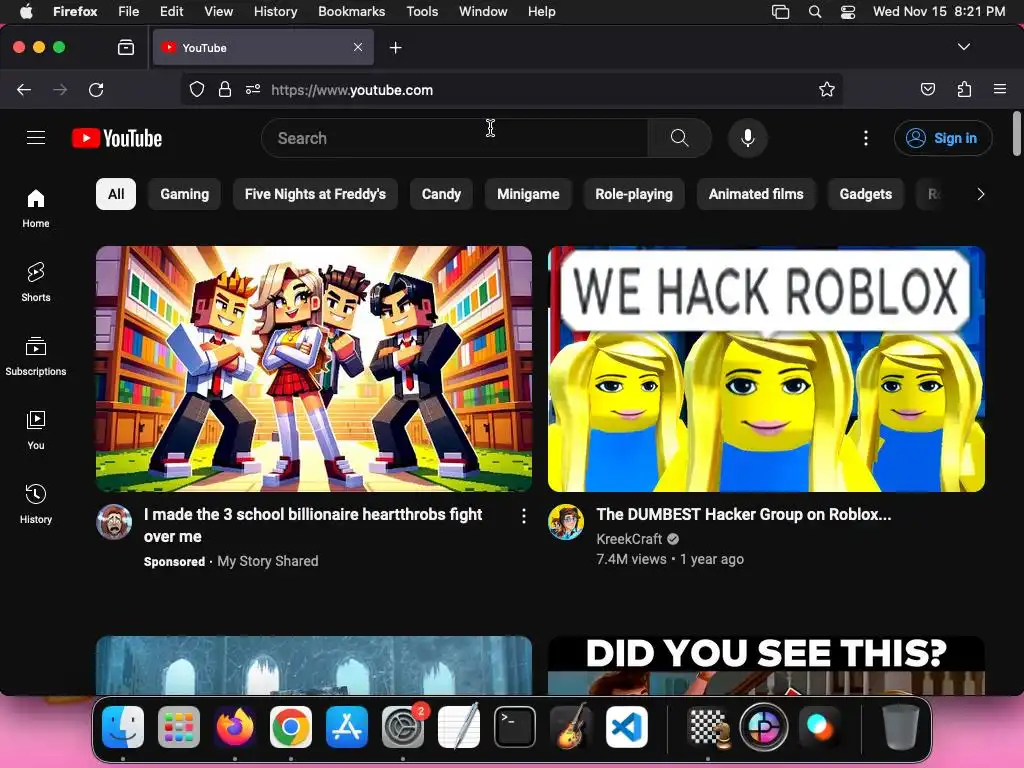
Task: Open the You section in sidebar
Action: click(x=36, y=430)
